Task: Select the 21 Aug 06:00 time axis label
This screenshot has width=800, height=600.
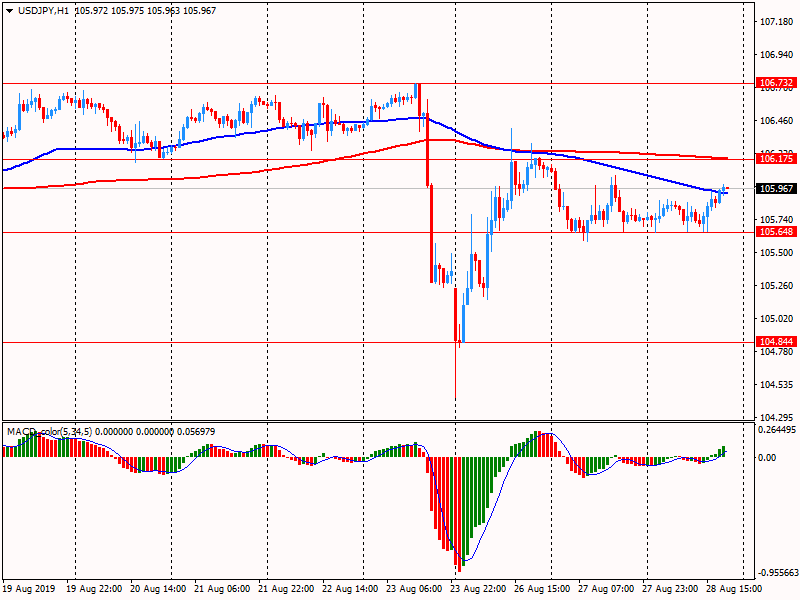Action: click(x=222, y=589)
